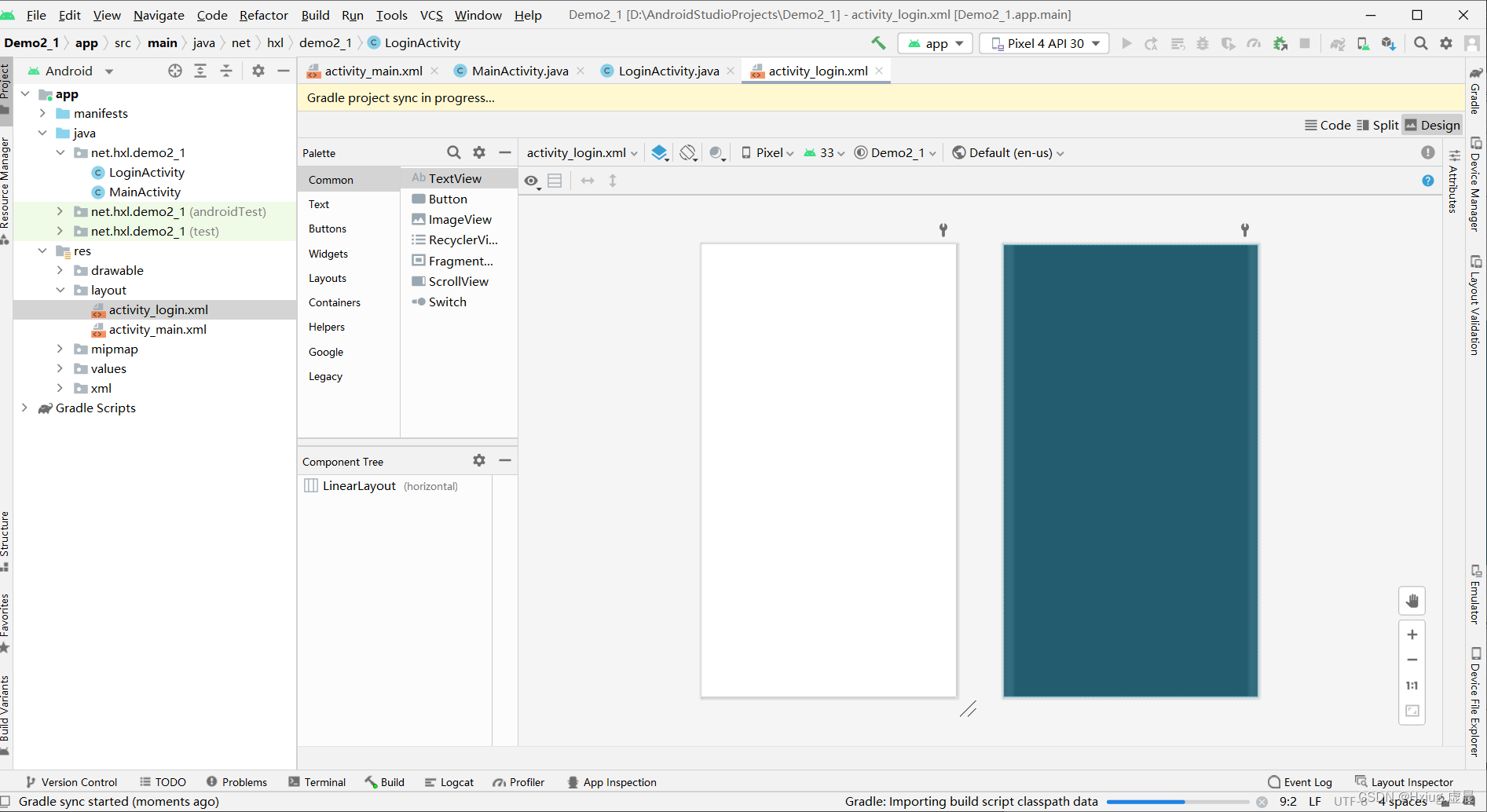Image resolution: width=1487 pixels, height=812 pixels.
Task: Expand the manifests folder
Action: point(42,113)
